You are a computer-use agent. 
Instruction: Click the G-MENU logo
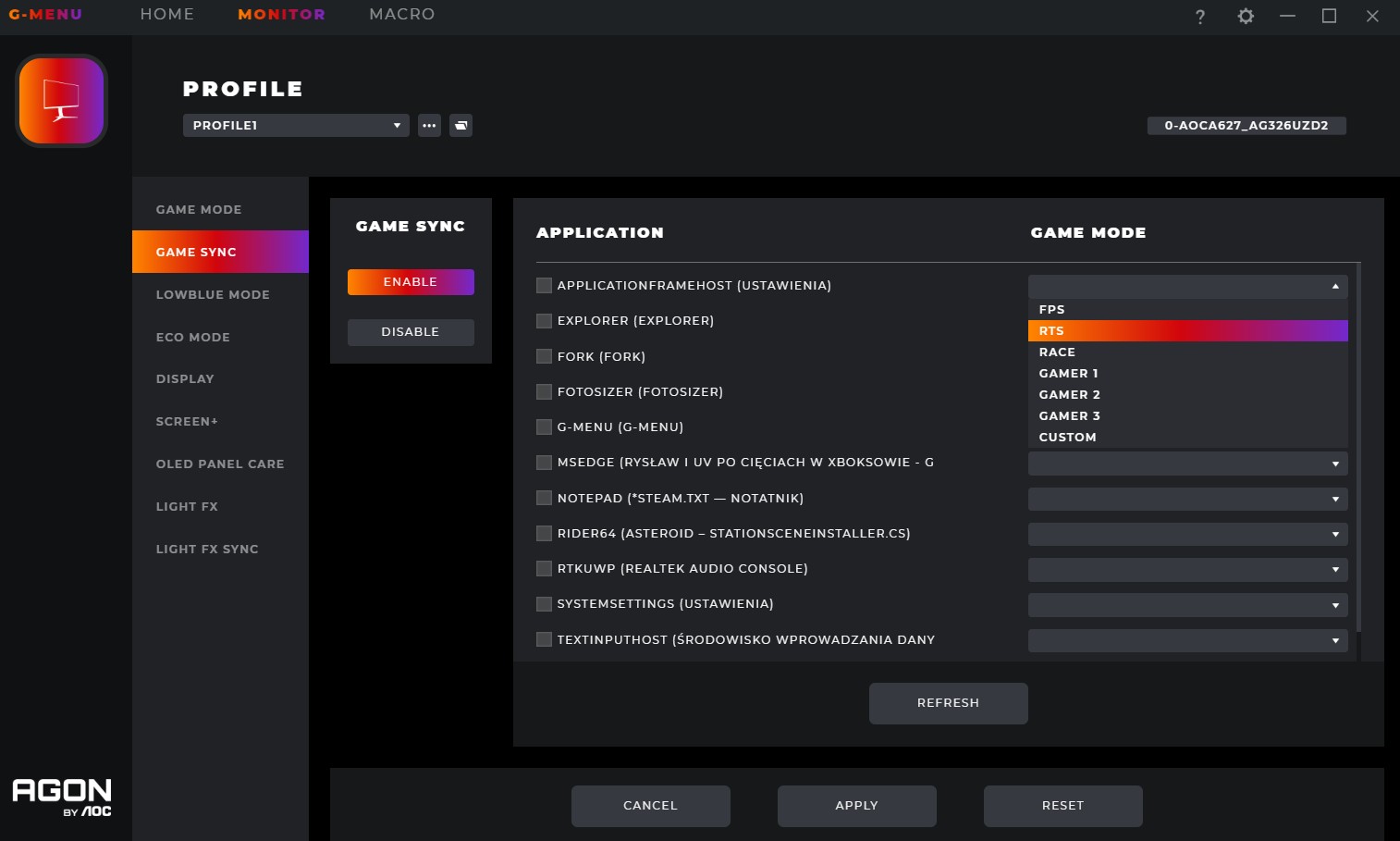click(x=45, y=15)
